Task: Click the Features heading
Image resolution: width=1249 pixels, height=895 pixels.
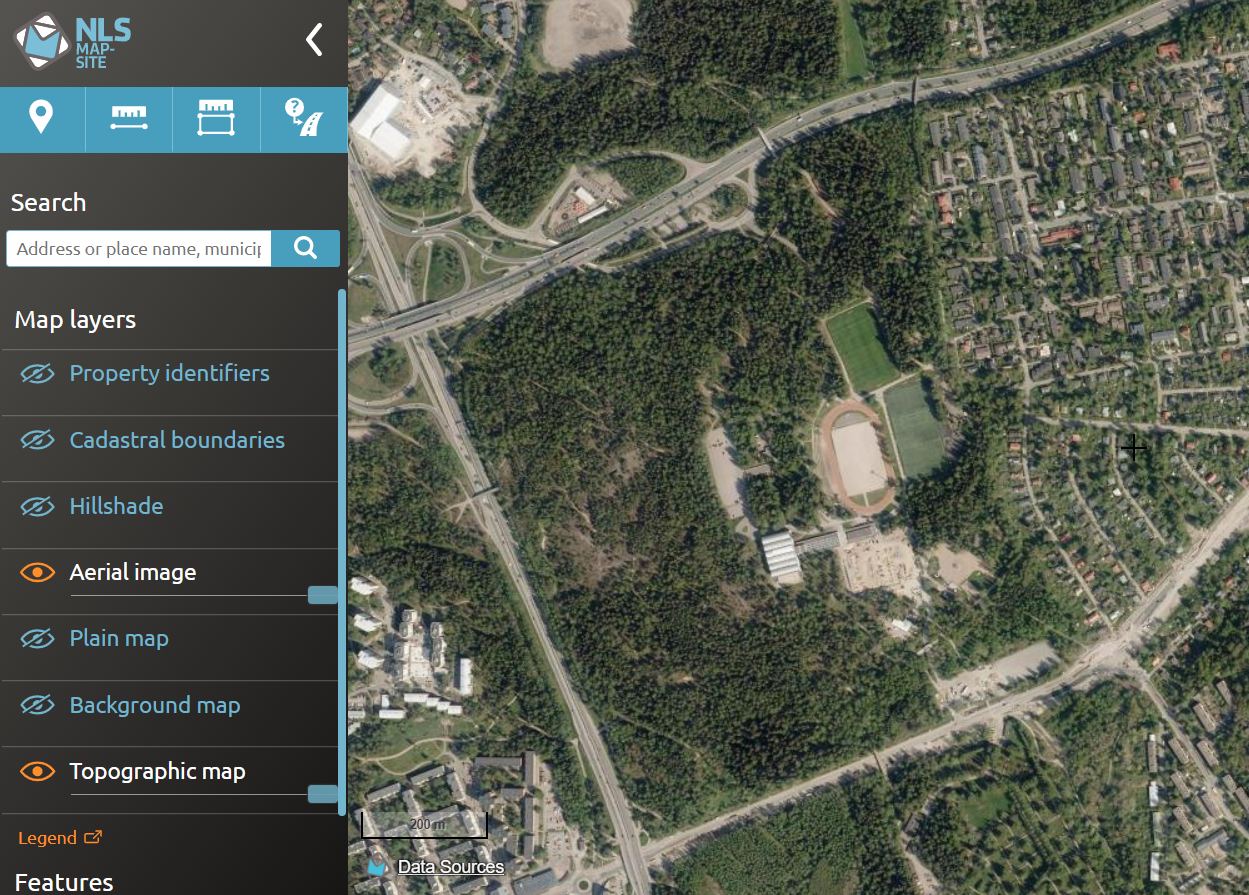Action: (64, 882)
